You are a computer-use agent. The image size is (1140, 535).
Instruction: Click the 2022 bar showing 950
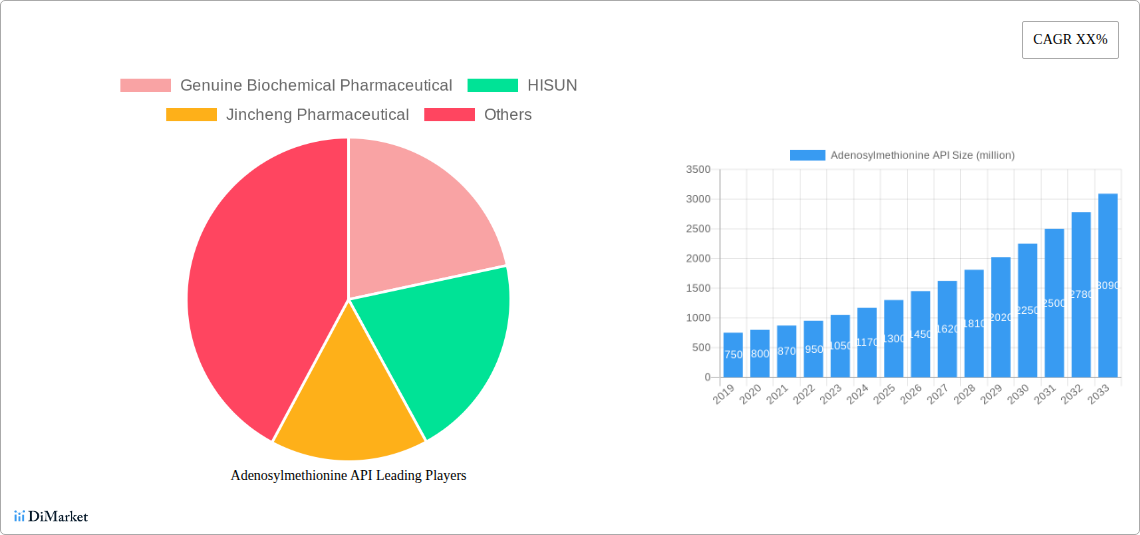(813, 349)
